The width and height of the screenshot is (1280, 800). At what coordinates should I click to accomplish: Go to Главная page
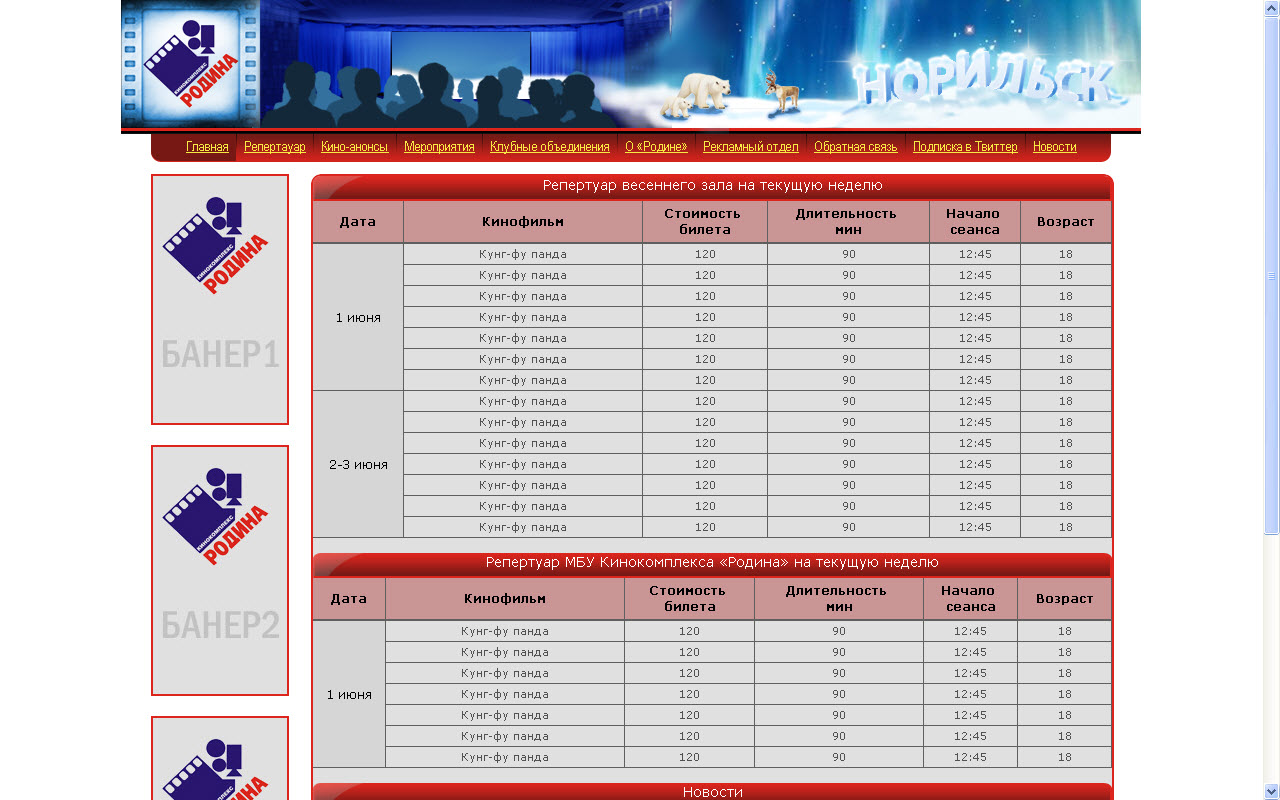[207, 147]
